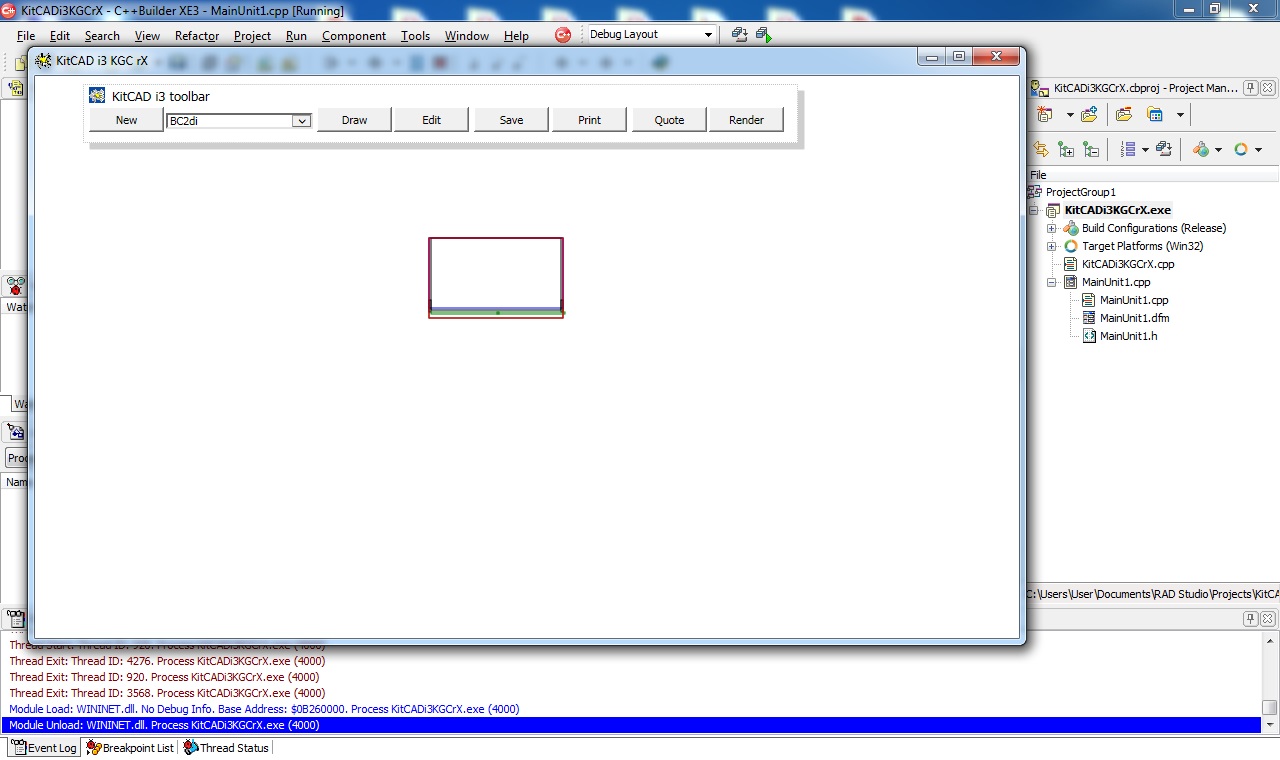
Task: Expand the Build Configurations (Release) node
Action: click(x=1051, y=229)
